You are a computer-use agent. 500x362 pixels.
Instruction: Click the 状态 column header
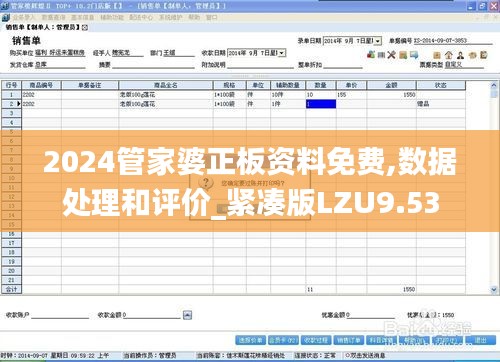click(x=441, y=85)
